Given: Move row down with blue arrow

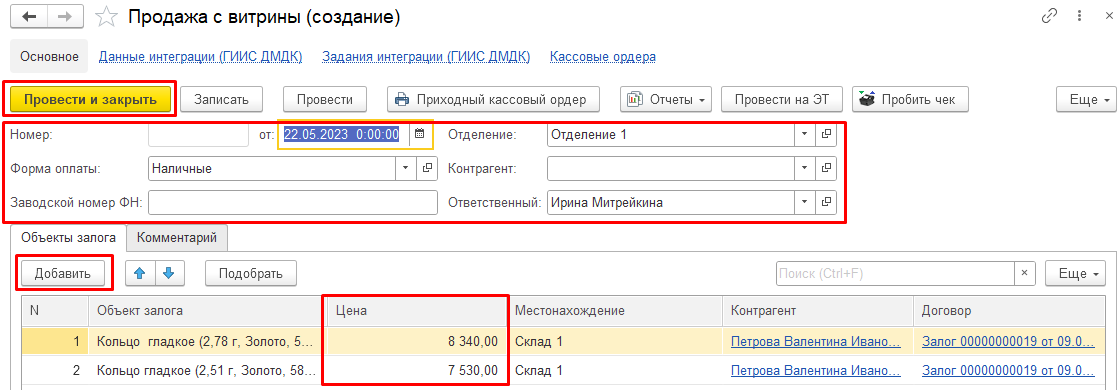Looking at the screenshot, I should click(169, 273).
